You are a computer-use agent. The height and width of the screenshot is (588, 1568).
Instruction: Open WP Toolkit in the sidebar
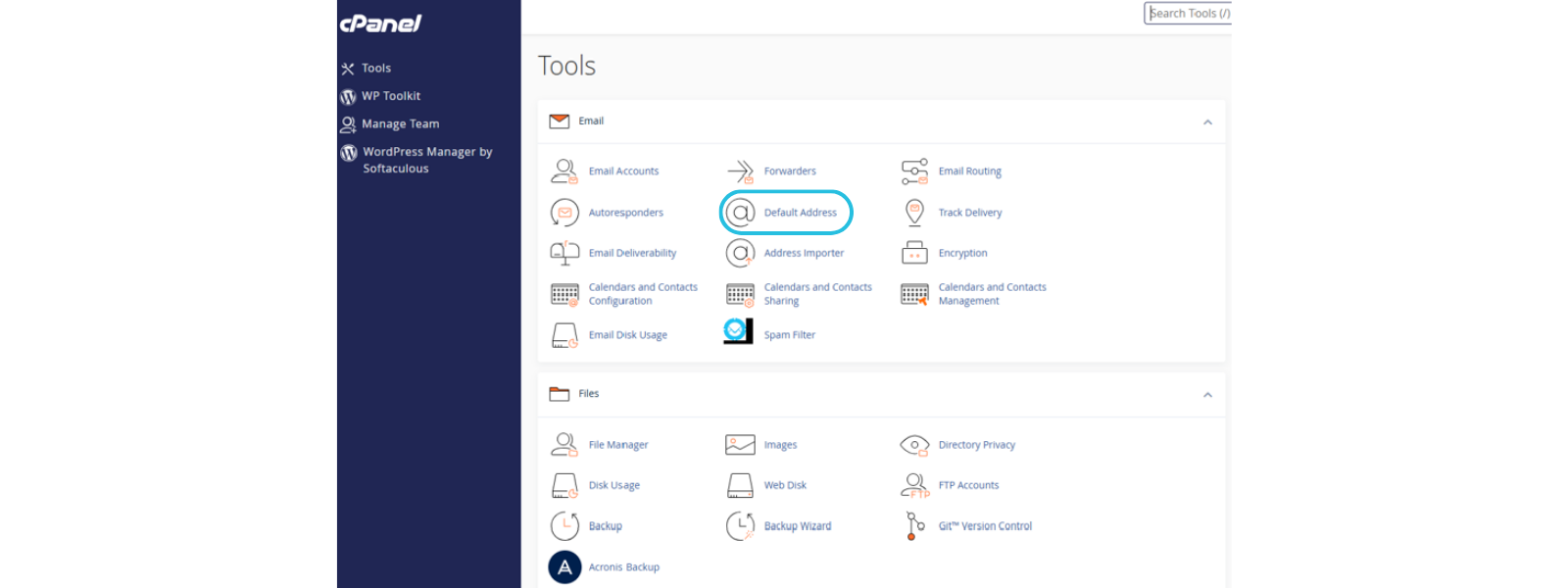(380, 96)
